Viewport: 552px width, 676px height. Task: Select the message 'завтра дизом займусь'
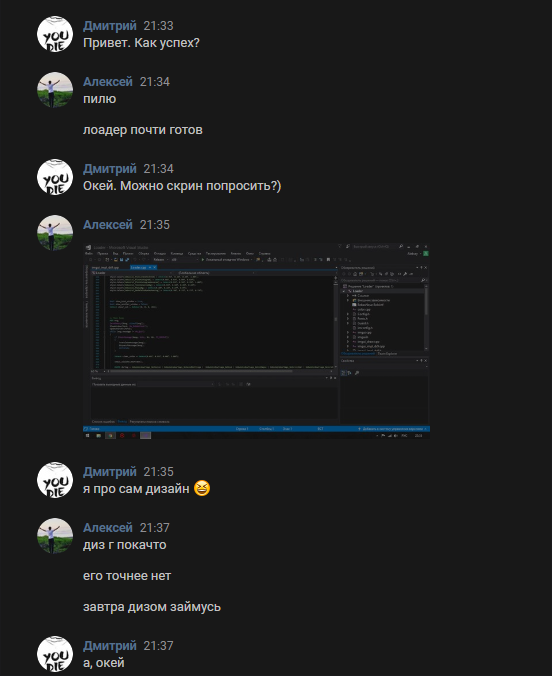(152, 607)
